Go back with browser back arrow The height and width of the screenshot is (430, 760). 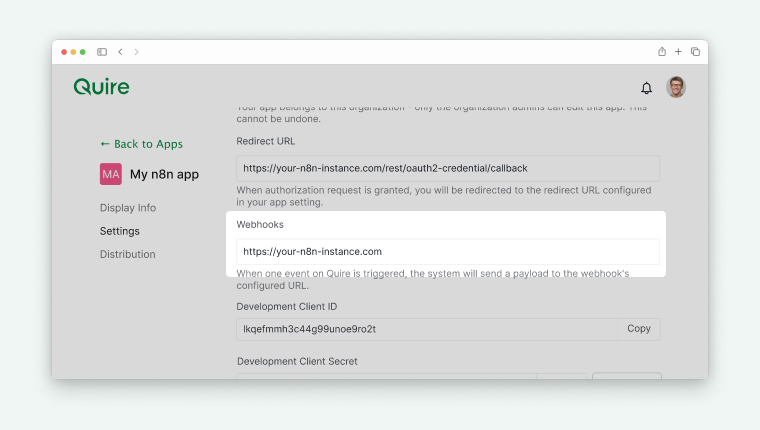pyautogui.click(x=120, y=52)
